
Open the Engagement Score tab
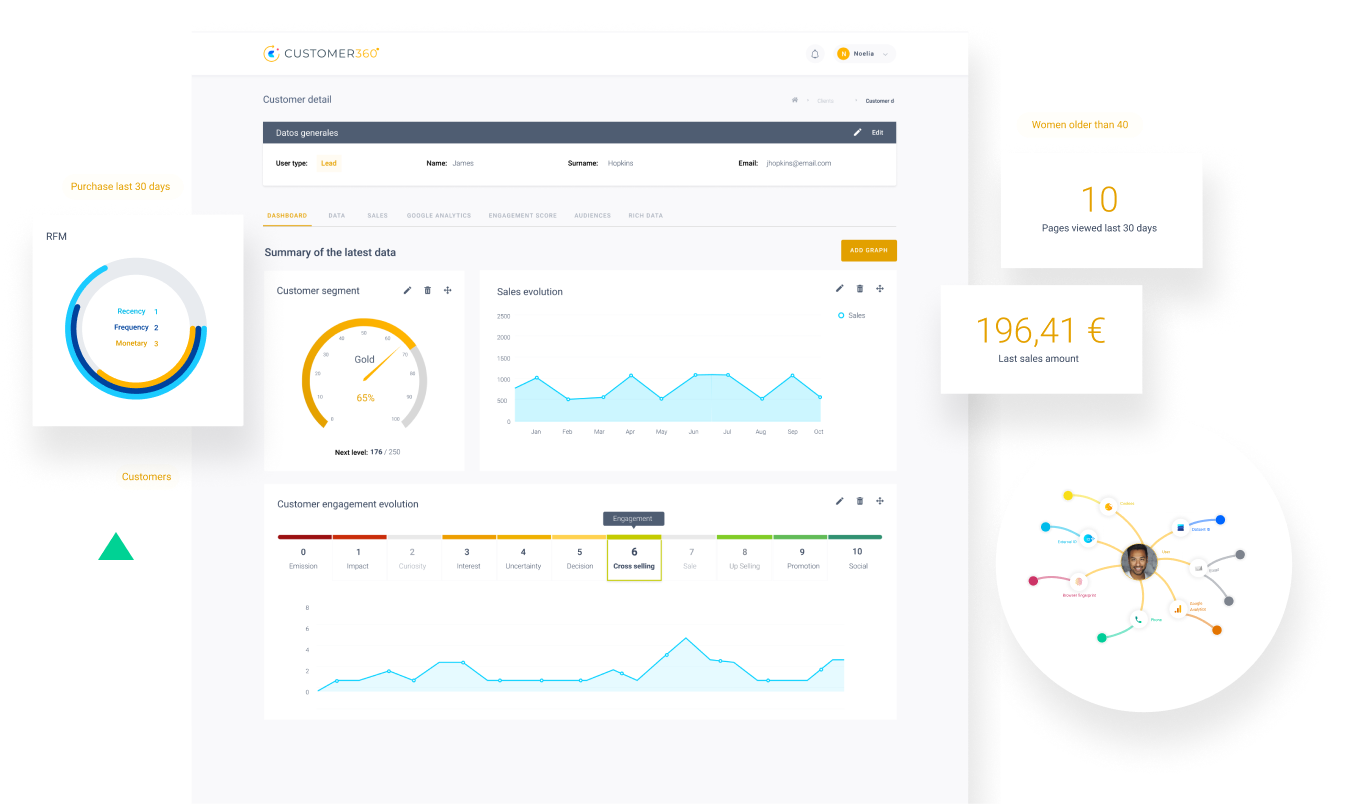[x=521, y=215]
